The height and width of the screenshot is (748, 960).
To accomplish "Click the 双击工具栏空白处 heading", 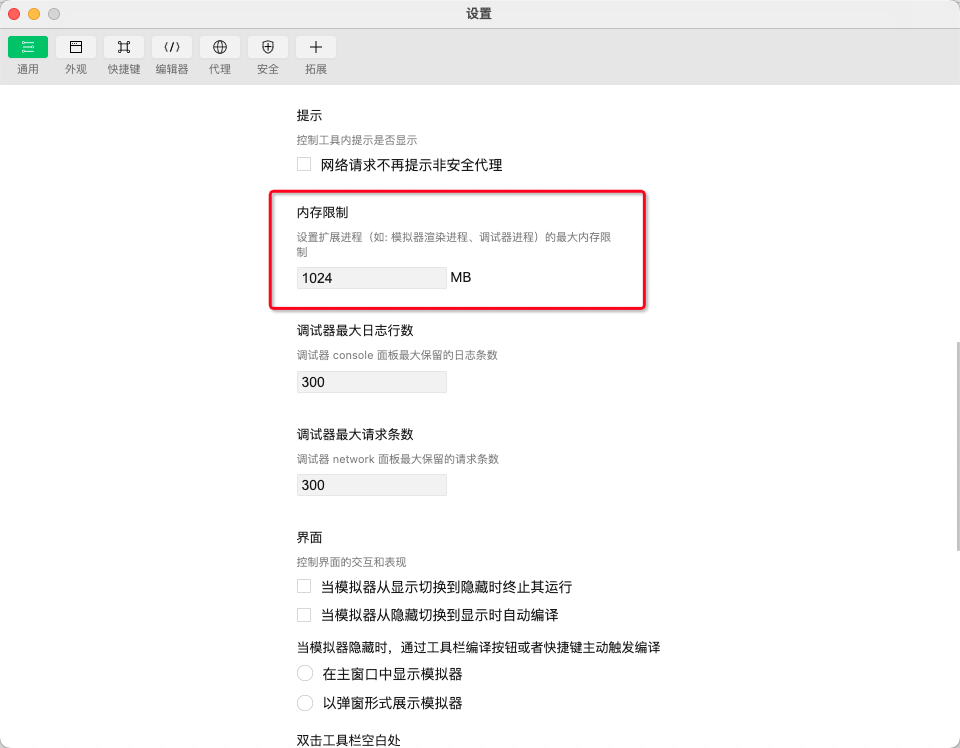I will coord(348,740).
